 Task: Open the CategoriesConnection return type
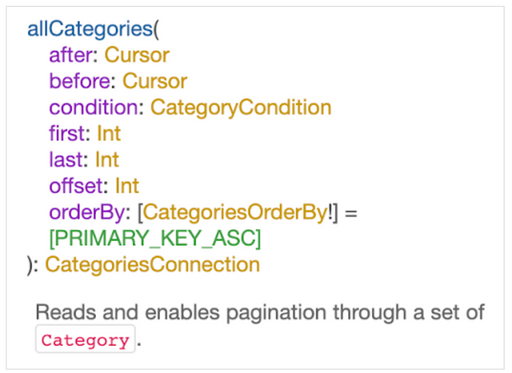pos(152,265)
